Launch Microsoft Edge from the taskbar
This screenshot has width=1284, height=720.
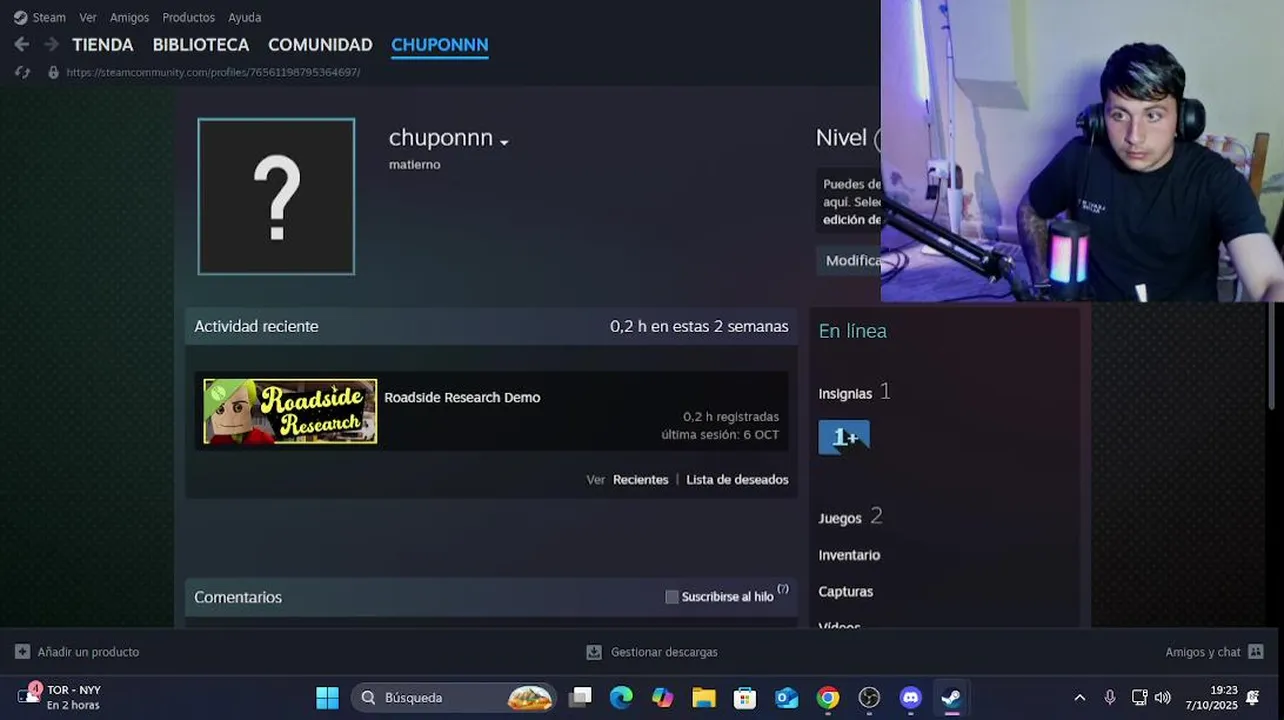[x=622, y=698]
